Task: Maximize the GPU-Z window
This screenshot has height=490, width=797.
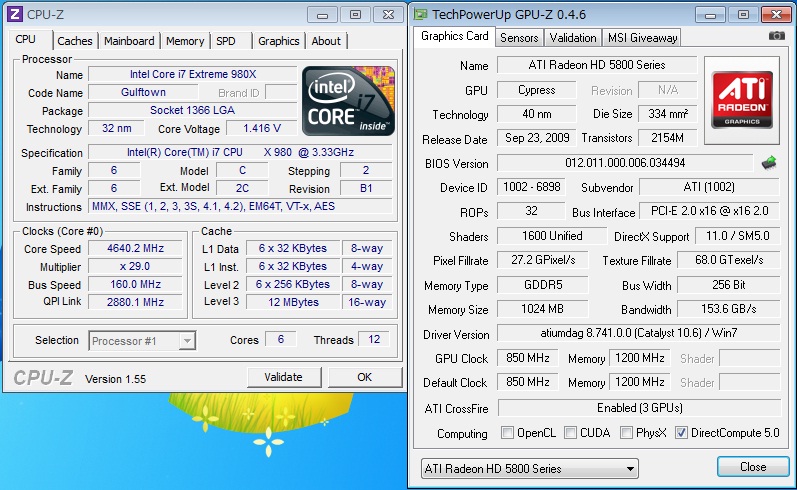Action: pyautogui.click(x=743, y=15)
